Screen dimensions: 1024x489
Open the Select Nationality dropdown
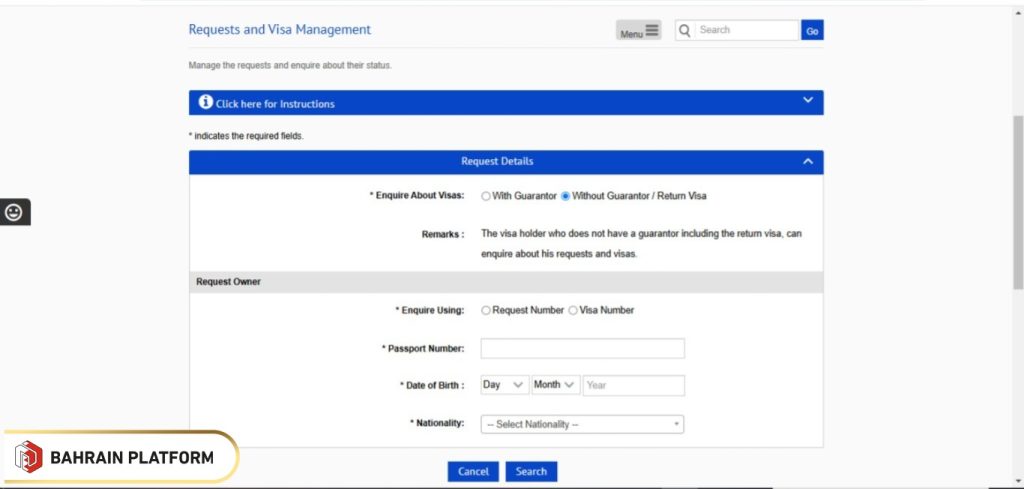[582, 424]
